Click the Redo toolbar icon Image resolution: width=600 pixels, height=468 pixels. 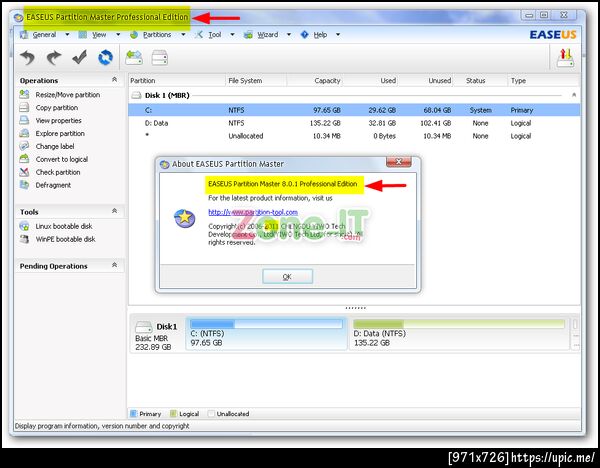[54, 58]
